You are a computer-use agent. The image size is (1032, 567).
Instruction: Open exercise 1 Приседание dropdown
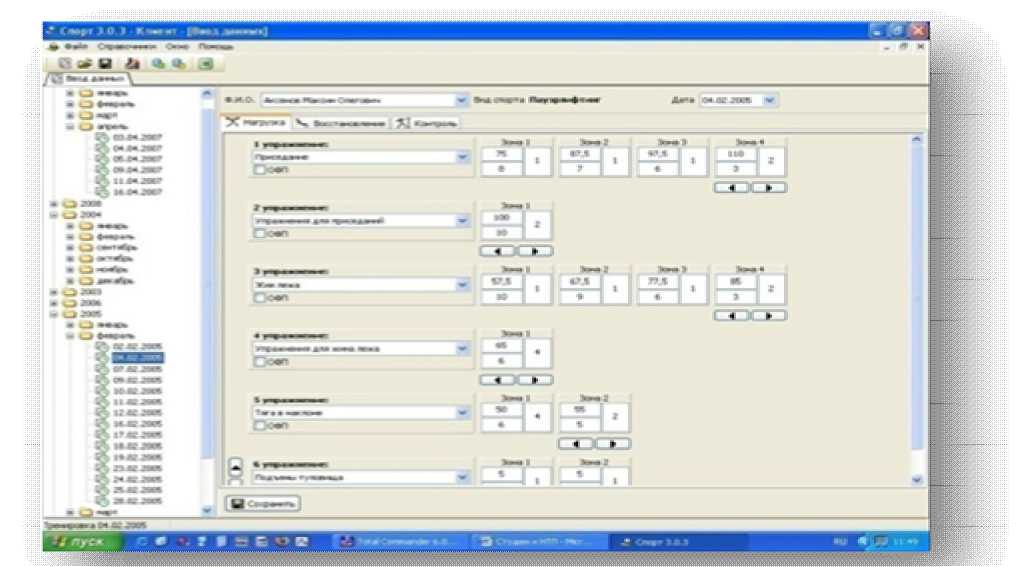tap(463, 157)
